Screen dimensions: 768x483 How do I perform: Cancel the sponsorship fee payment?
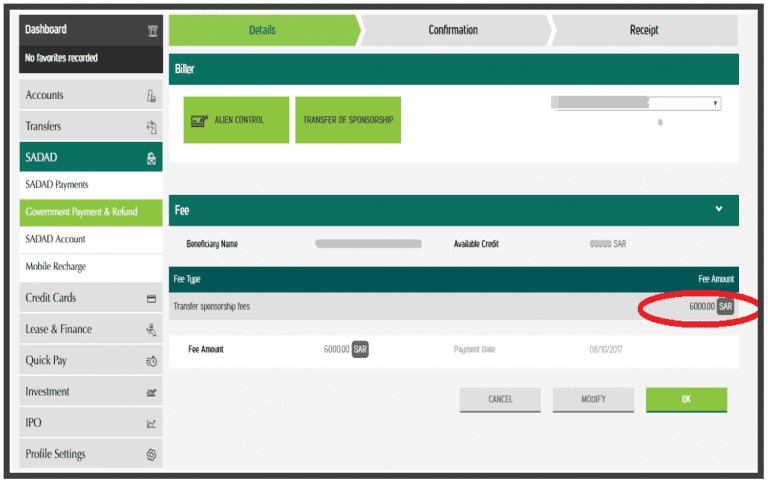click(x=500, y=399)
